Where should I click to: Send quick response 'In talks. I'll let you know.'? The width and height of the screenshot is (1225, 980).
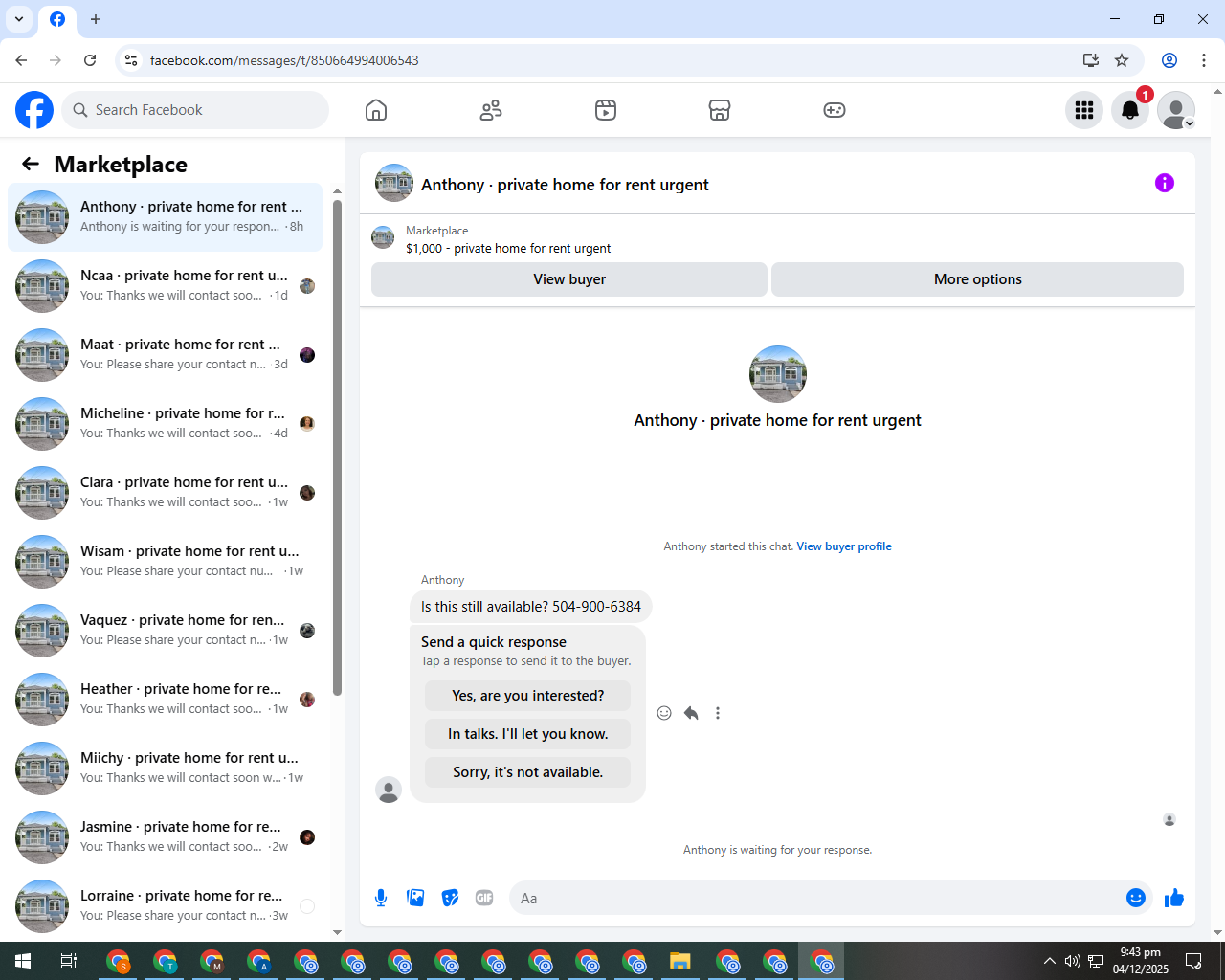pyautogui.click(x=528, y=734)
